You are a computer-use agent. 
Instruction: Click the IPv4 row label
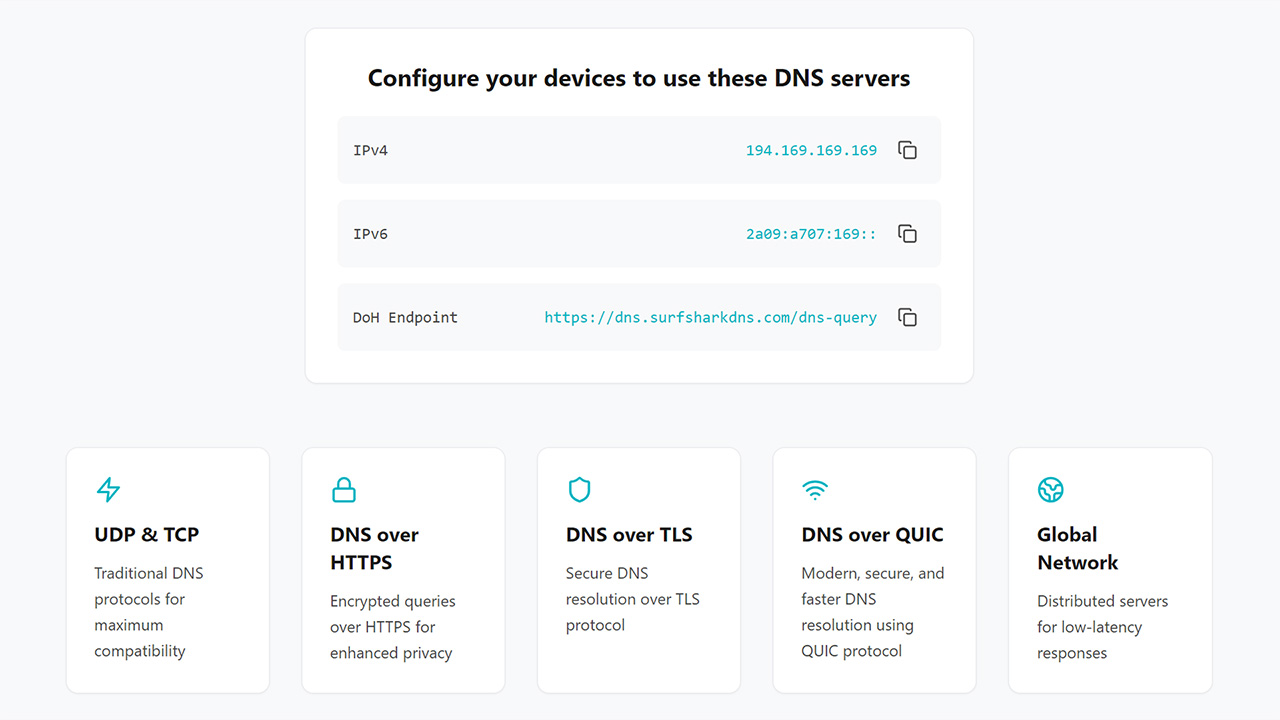(x=370, y=150)
